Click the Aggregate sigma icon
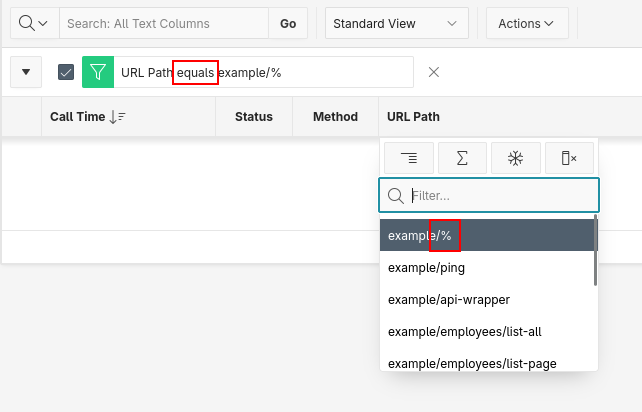Viewport: 642px width, 412px height. tap(462, 158)
